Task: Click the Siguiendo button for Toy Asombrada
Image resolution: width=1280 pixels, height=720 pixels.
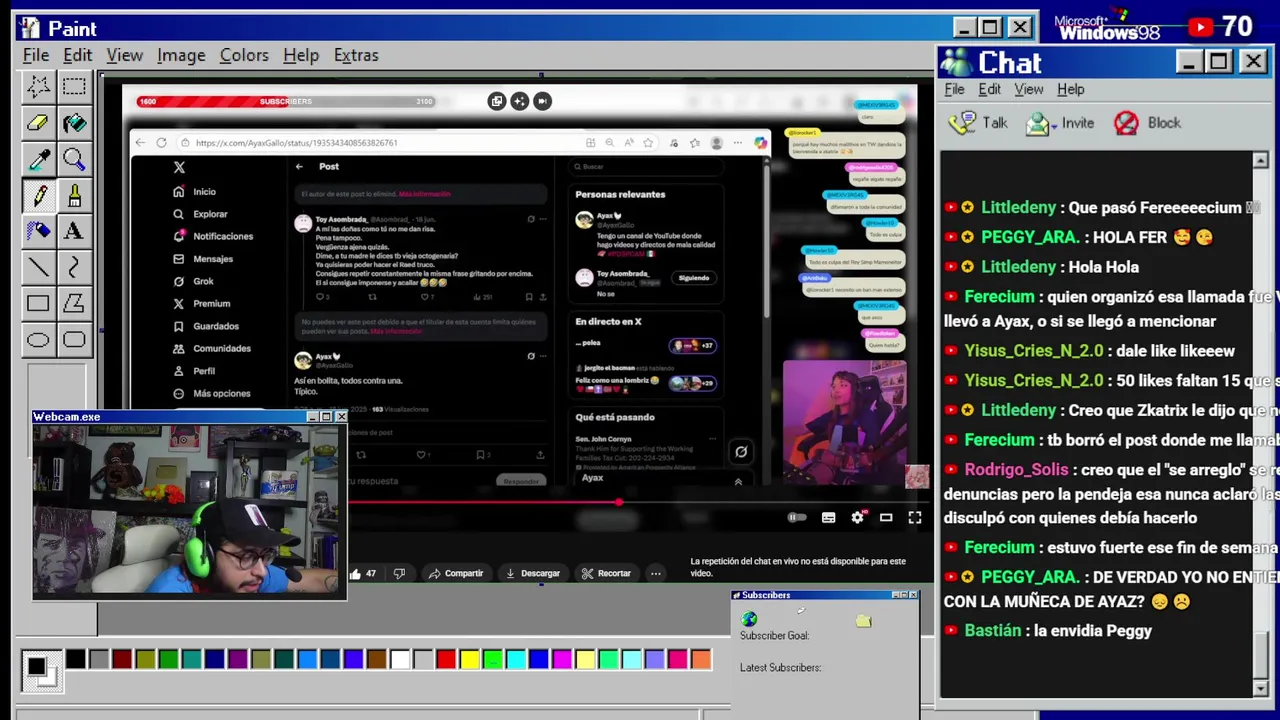Action: pos(693,278)
